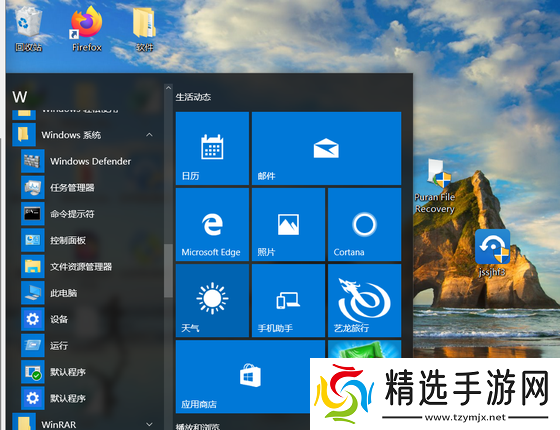Click the 任务管理器 label
Viewport: 560px width, 430px height.
pyautogui.click(x=72, y=188)
